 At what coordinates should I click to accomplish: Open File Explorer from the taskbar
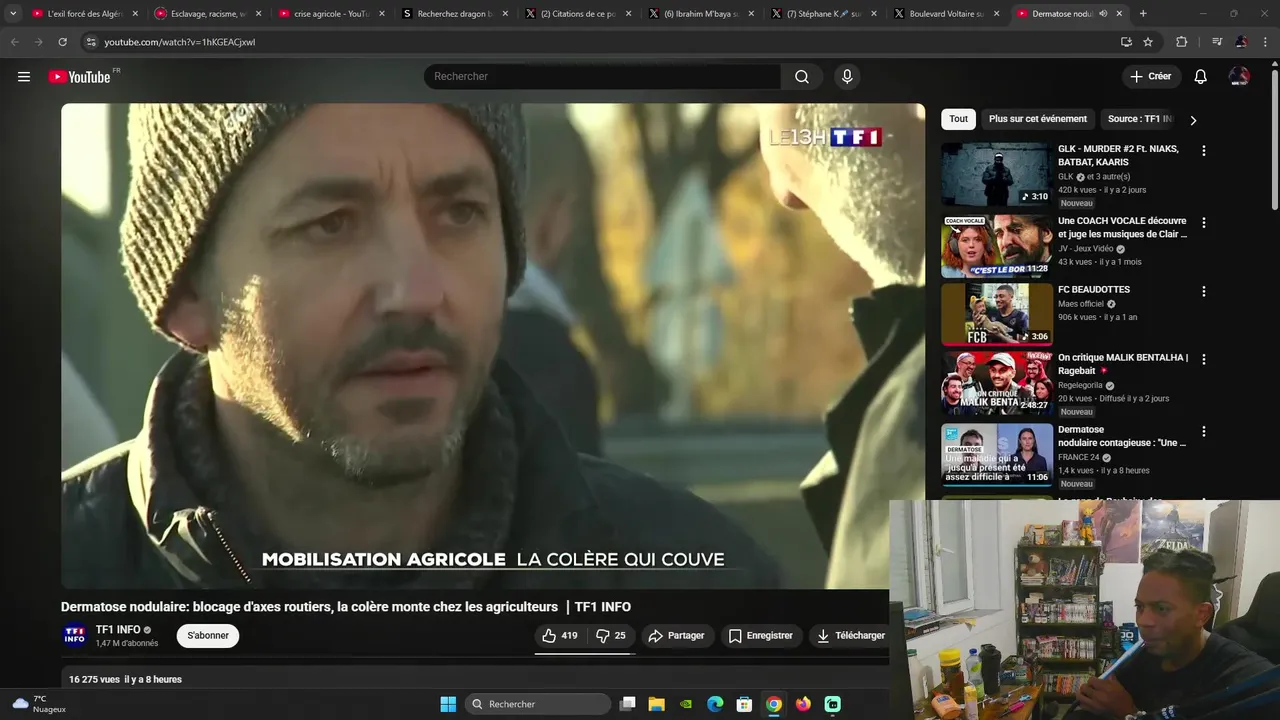[657, 704]
